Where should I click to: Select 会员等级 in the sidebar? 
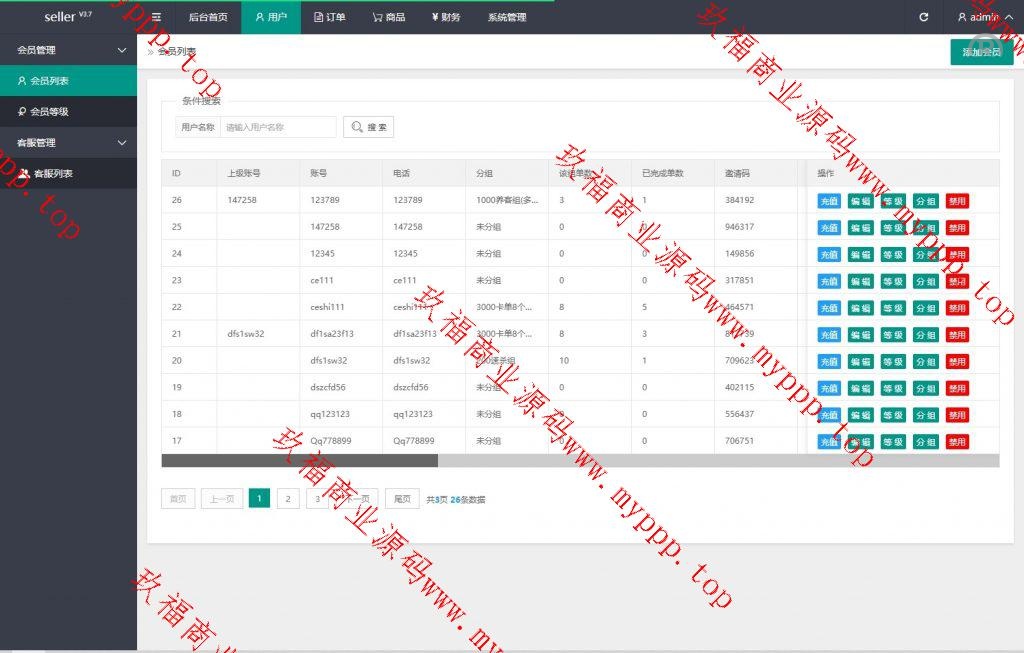click(49, 112)
